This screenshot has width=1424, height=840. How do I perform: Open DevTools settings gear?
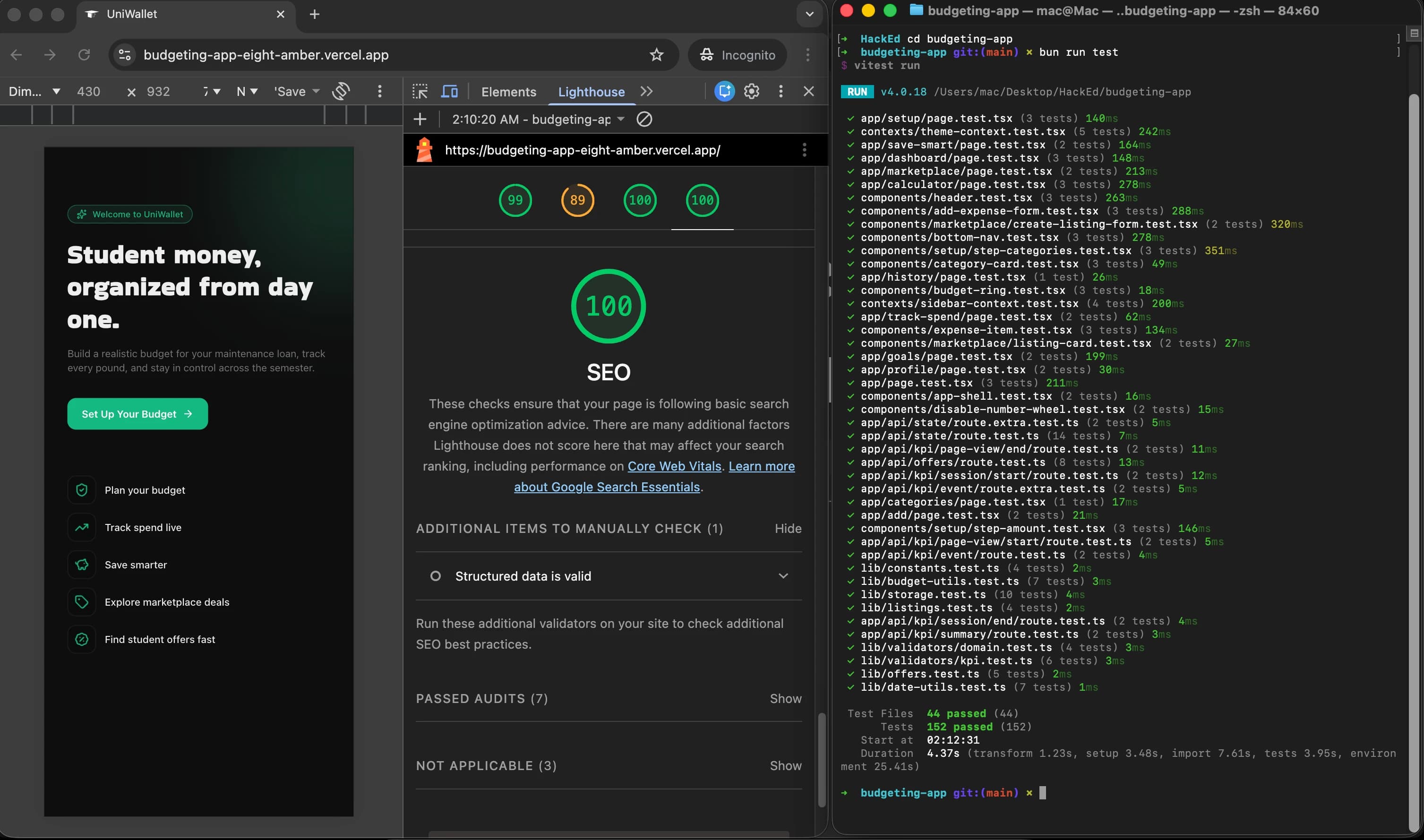pos(752,91)
